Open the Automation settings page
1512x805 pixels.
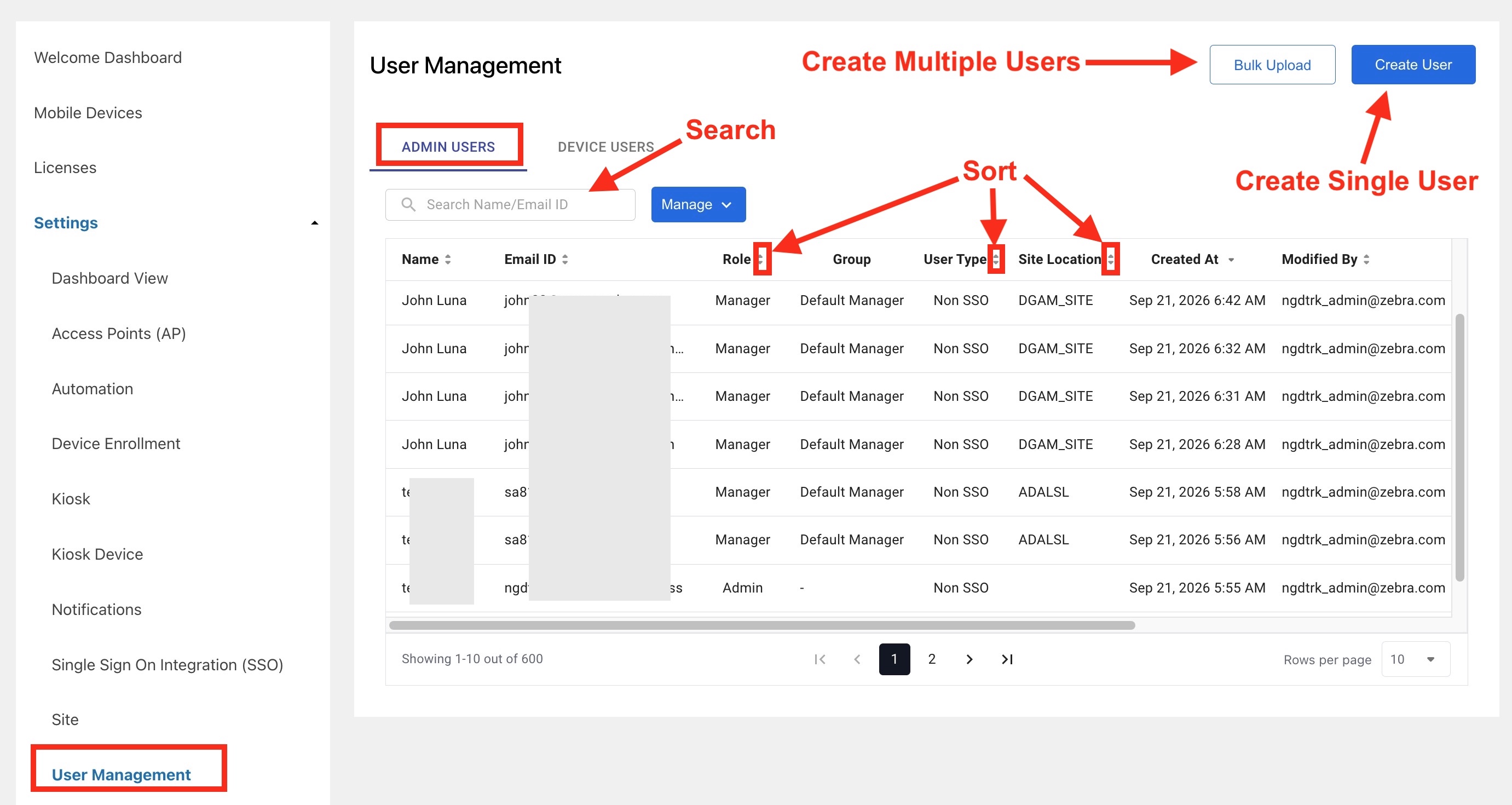click(x=92, y=389)
